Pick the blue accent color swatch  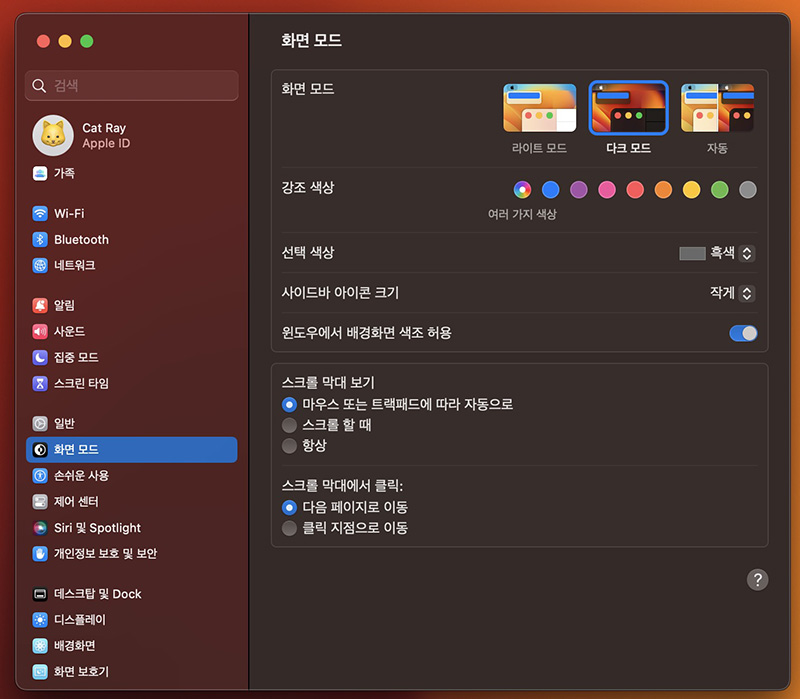tap(551, 190)
